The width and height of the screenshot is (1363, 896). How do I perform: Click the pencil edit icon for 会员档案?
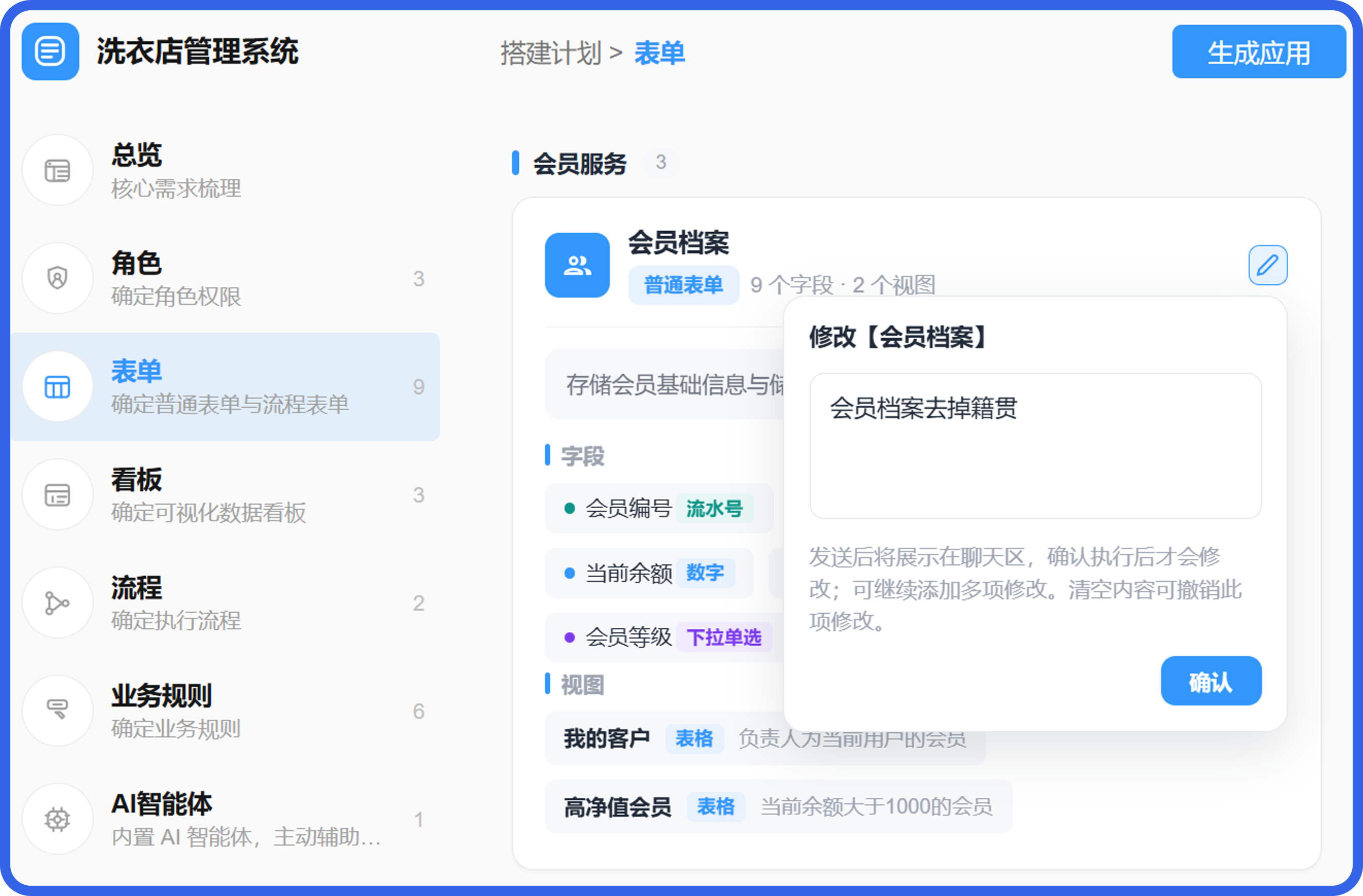[1268, 265]
